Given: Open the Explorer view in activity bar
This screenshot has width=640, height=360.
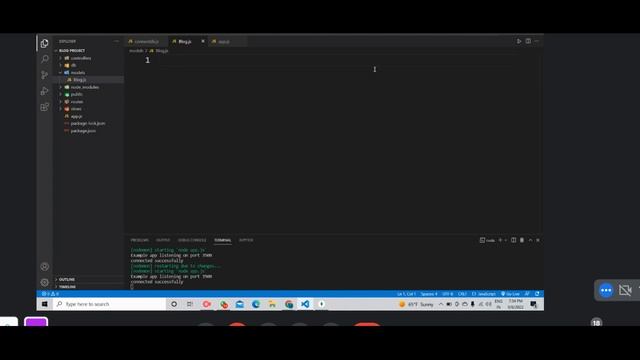Looking at the screenshot, I should (x=44, y=43).
